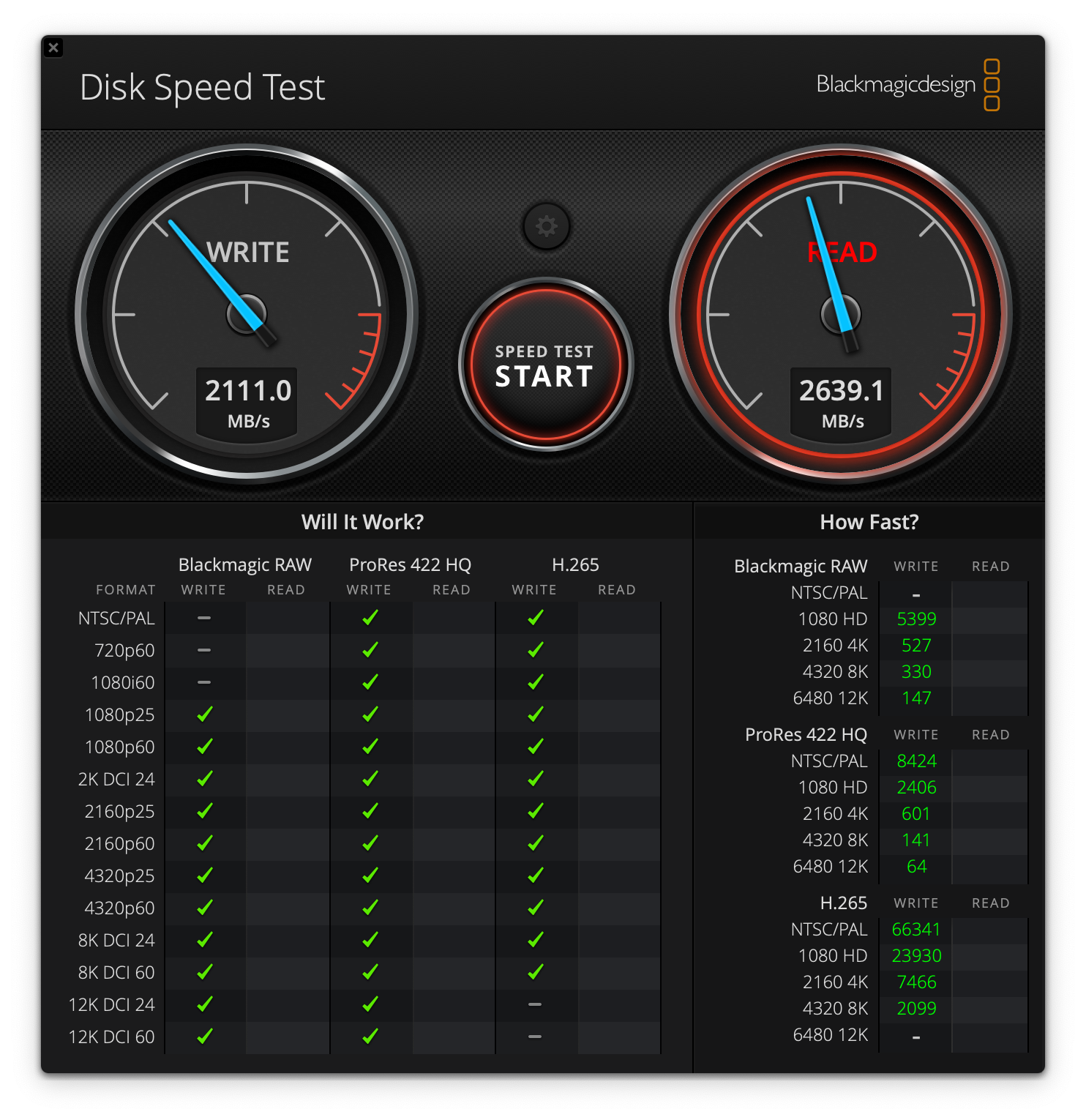The width and height of the screenshot is (1086, 1120).
Task: Click the Blackmagic RAW write checkmark for 1080p25
Action: pos(203,714)
